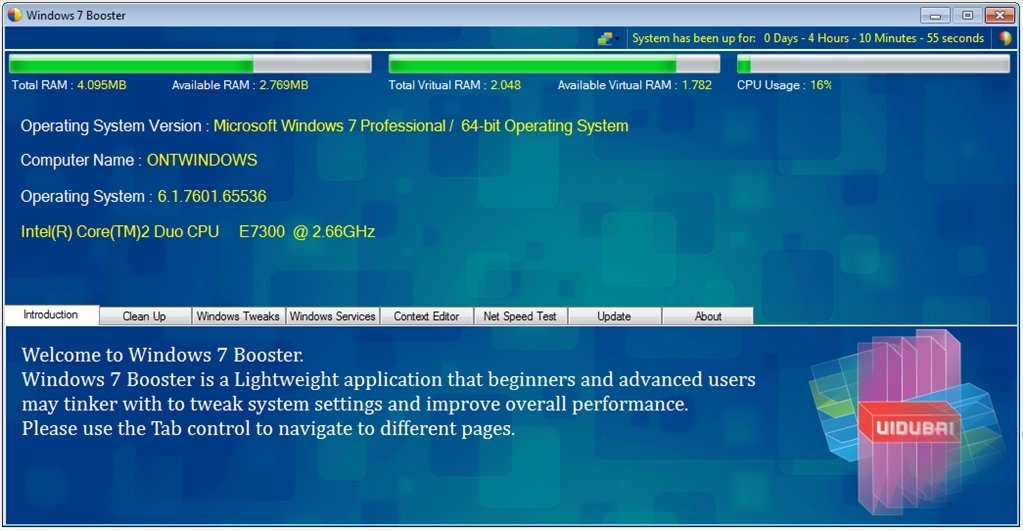Close the Windows 7 Booster window

tap(1000, 15)
